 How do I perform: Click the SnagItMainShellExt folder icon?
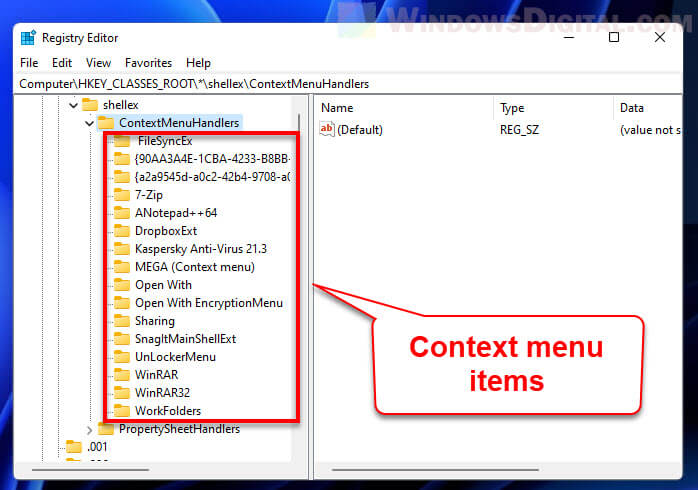click(122, 339)
